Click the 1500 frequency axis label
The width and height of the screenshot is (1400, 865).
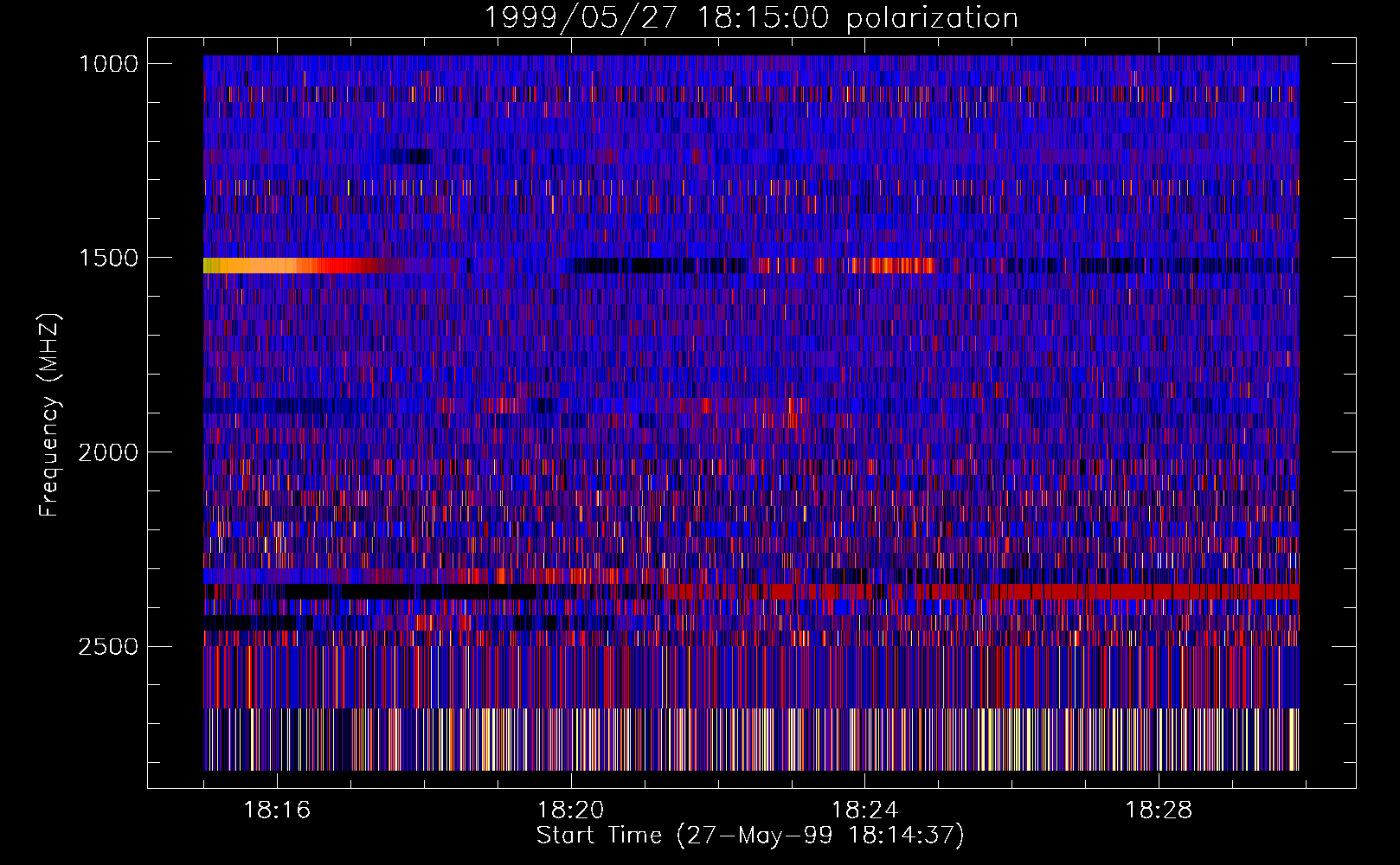(109, 259)
